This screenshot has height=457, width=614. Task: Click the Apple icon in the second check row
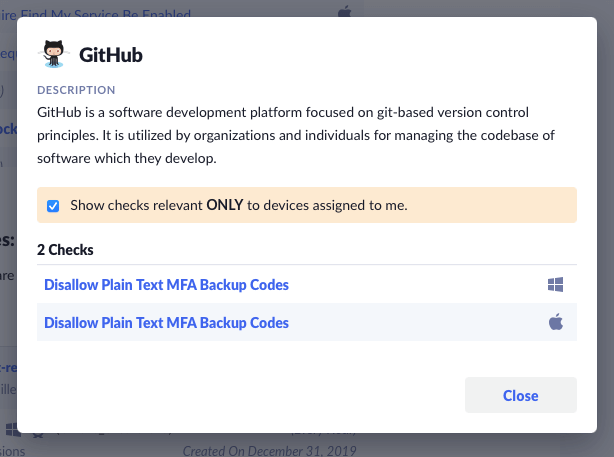[x=556, y=322]
